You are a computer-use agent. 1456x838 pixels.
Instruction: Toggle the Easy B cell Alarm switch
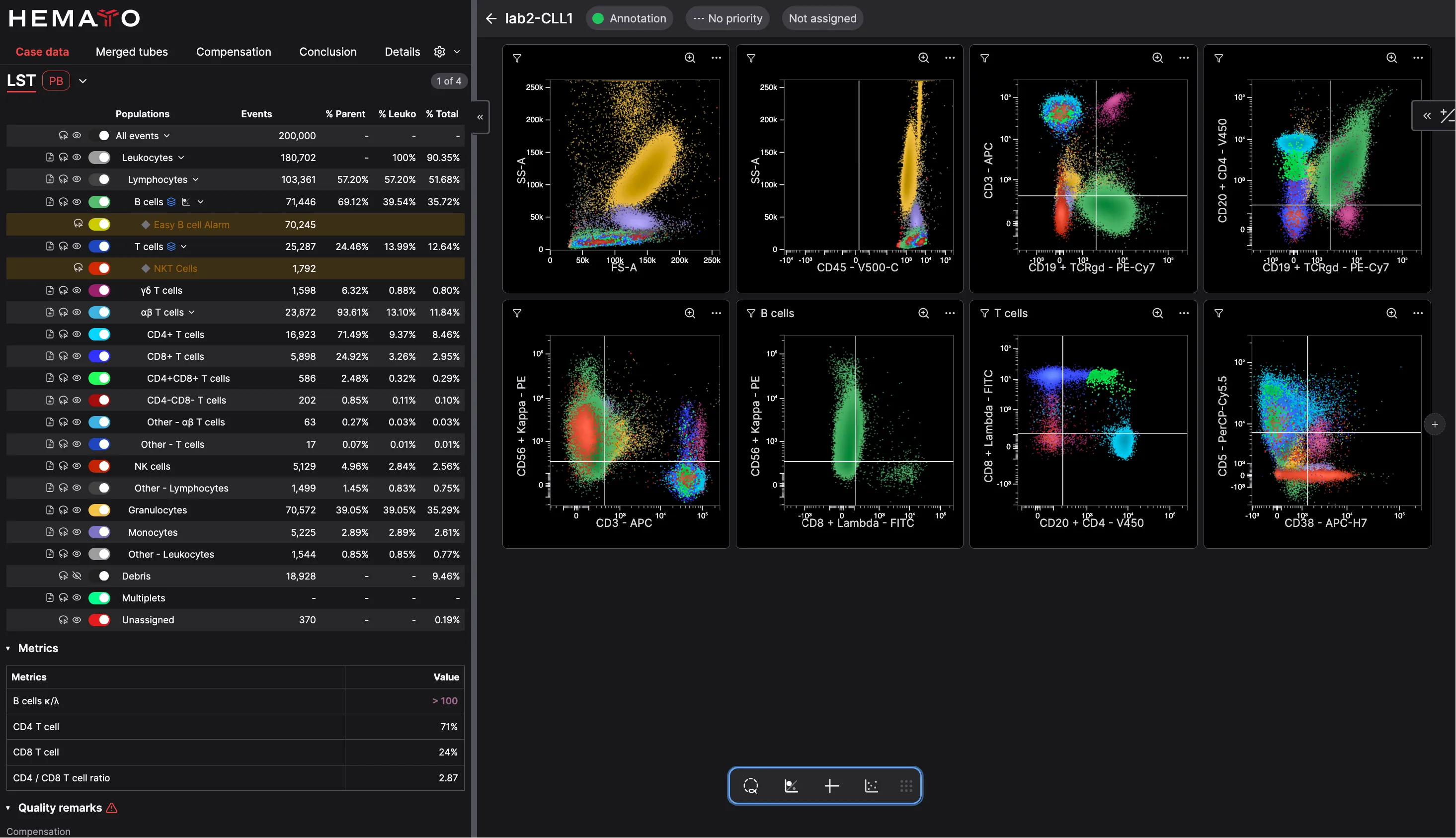pyautogui.click(x=99, y=225)
